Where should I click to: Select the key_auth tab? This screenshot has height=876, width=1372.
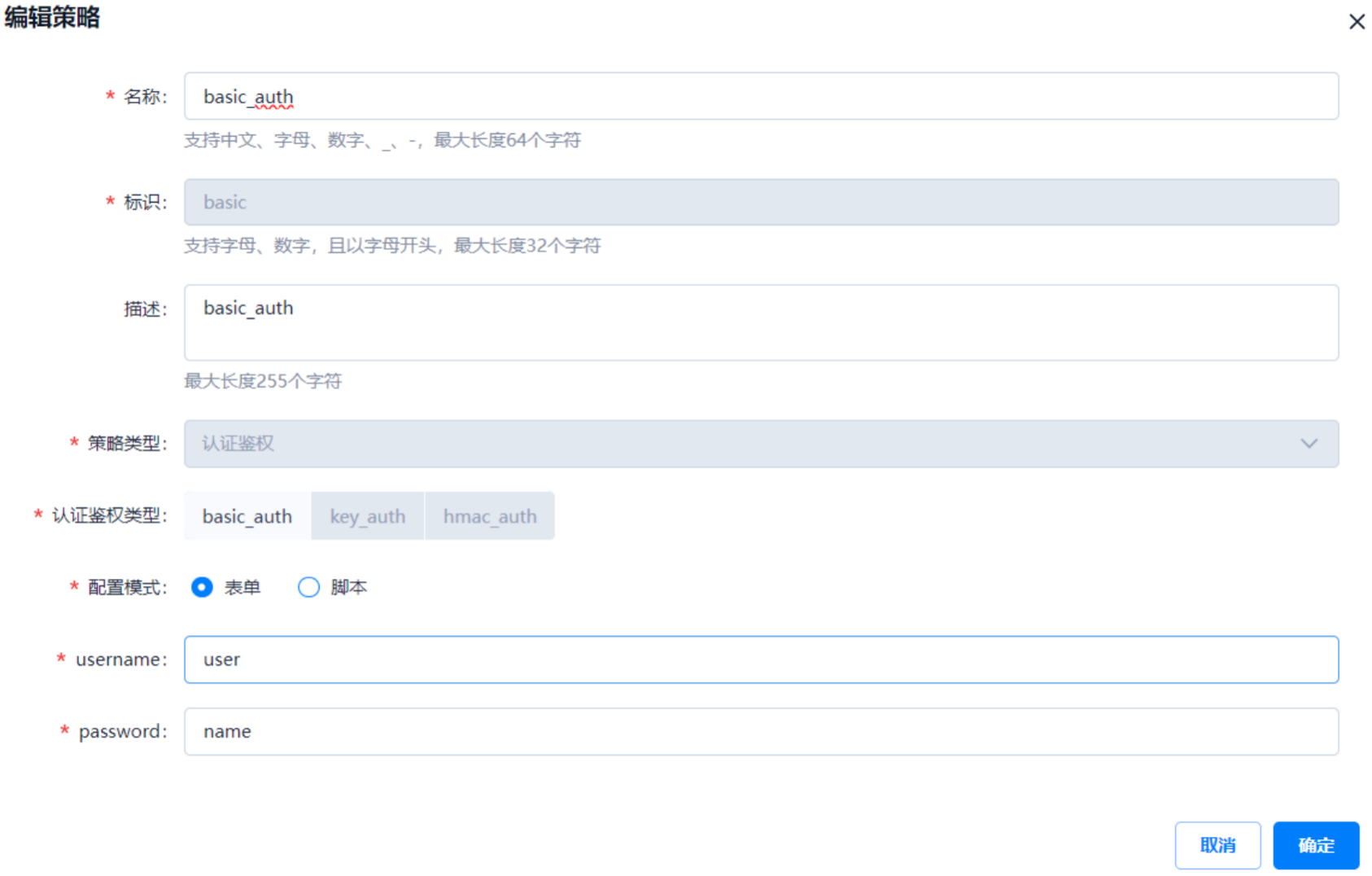(368, 516)
